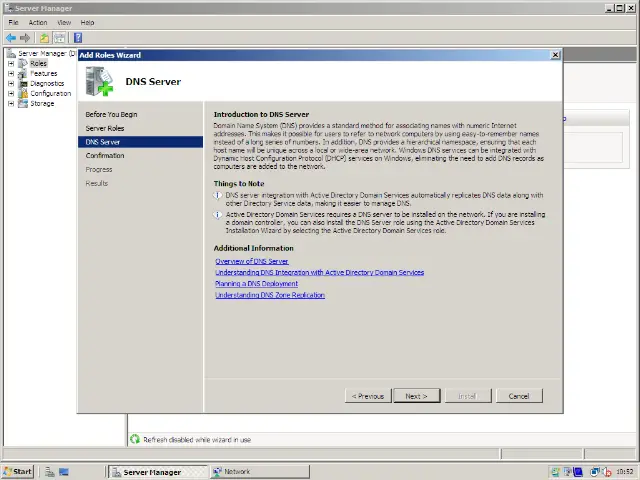Select Diagnostics label in console tree

[x=47, y=83]
